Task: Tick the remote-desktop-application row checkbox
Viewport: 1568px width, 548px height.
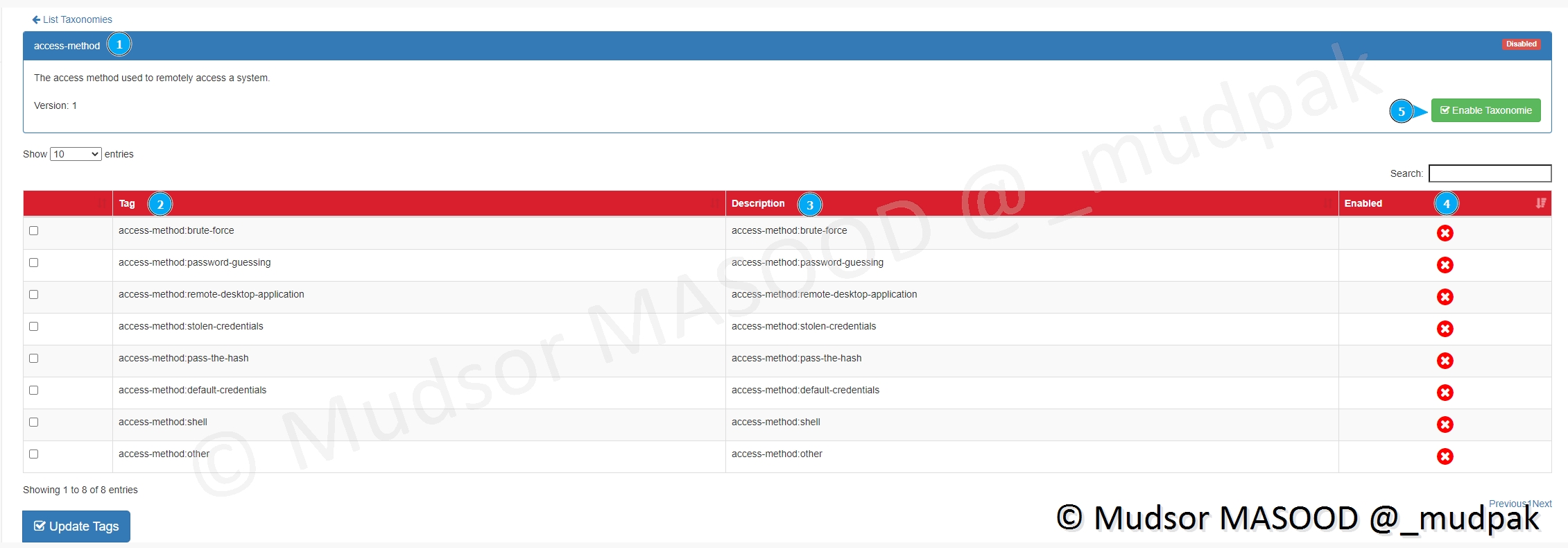Action: (34, 294)
